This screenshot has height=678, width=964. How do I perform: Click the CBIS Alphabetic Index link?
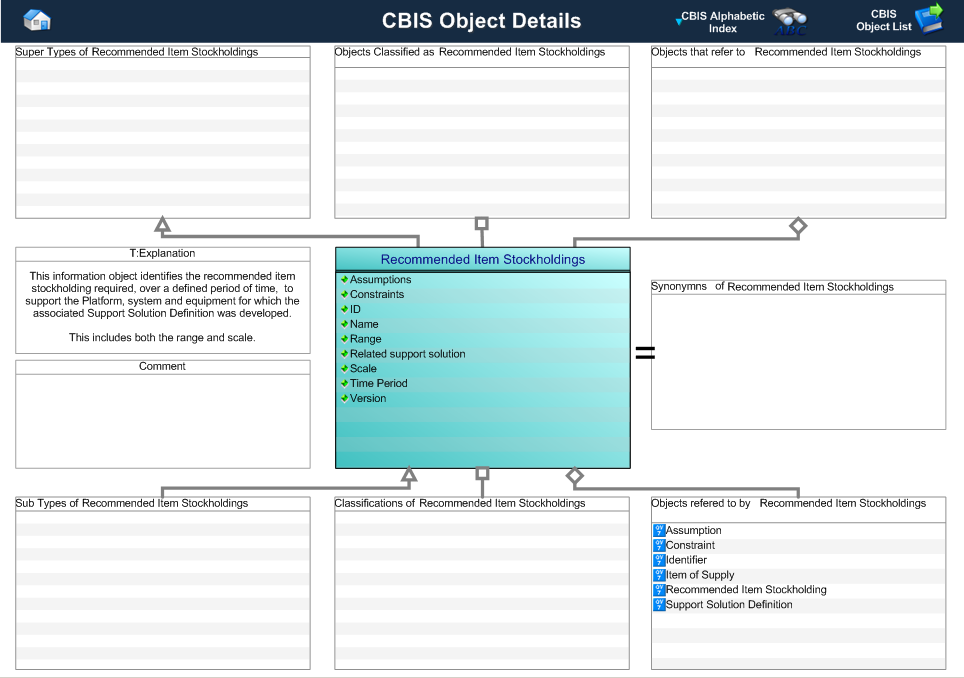[722, 22]
